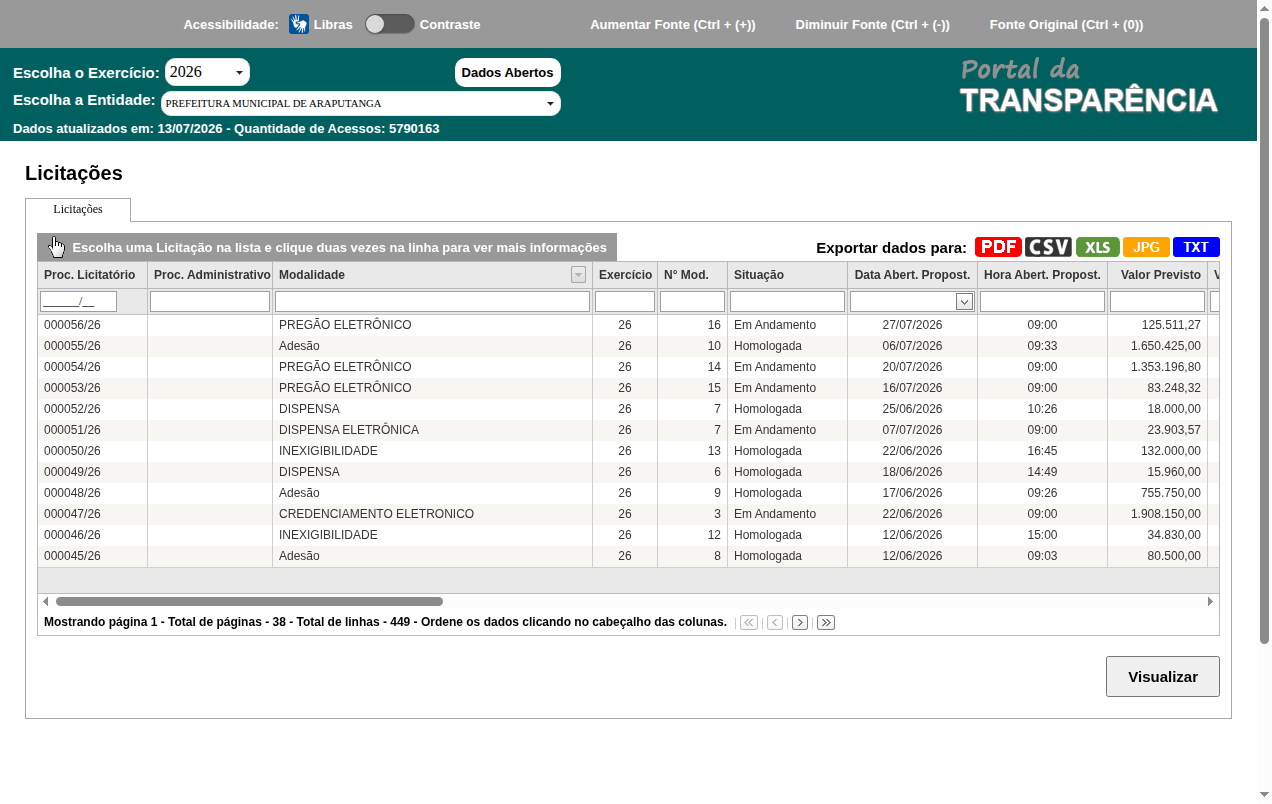Go to the previous page of results

click(x=774, y=622)
